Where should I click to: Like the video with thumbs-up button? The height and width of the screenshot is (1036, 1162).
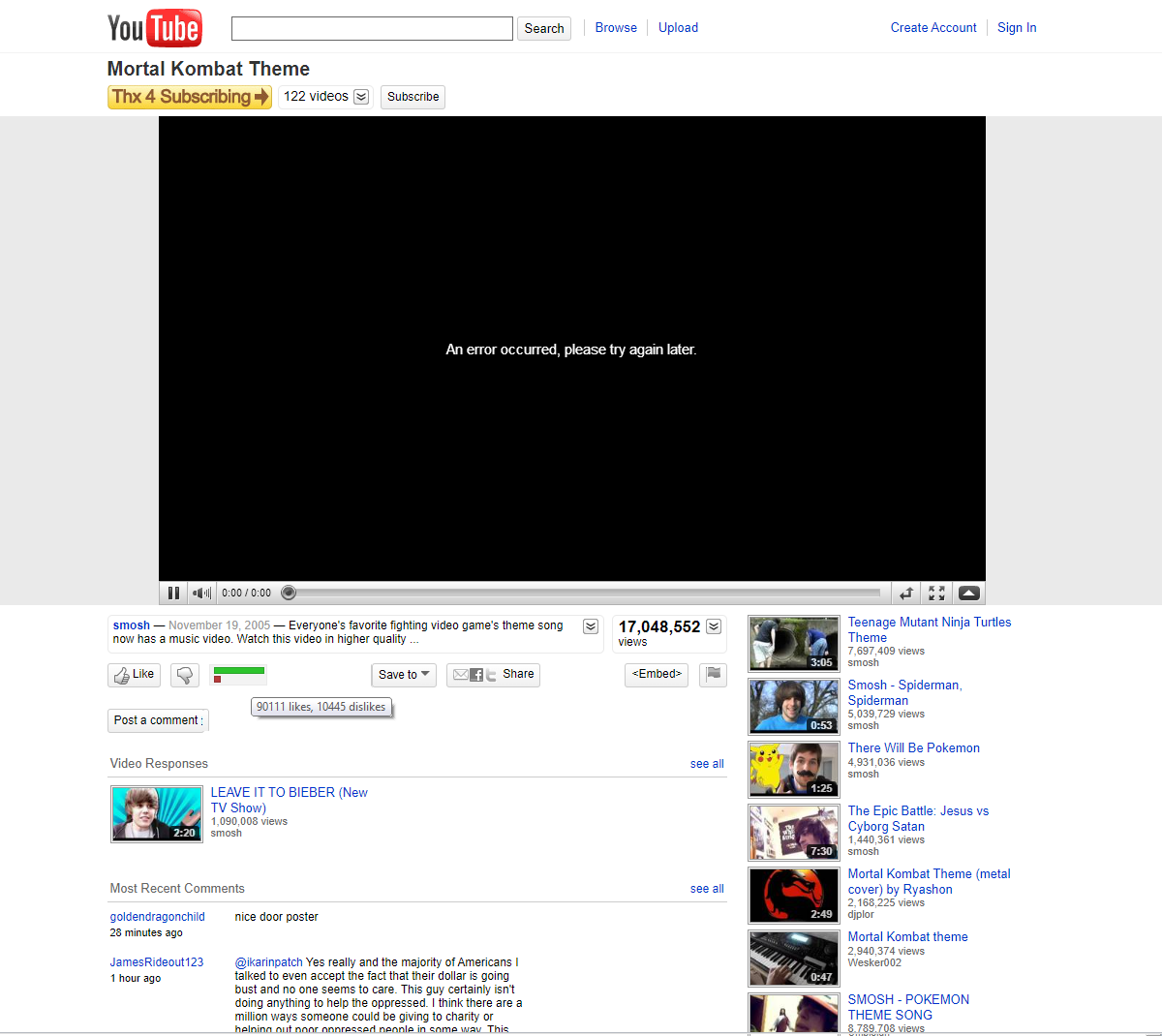pos(135,675)
